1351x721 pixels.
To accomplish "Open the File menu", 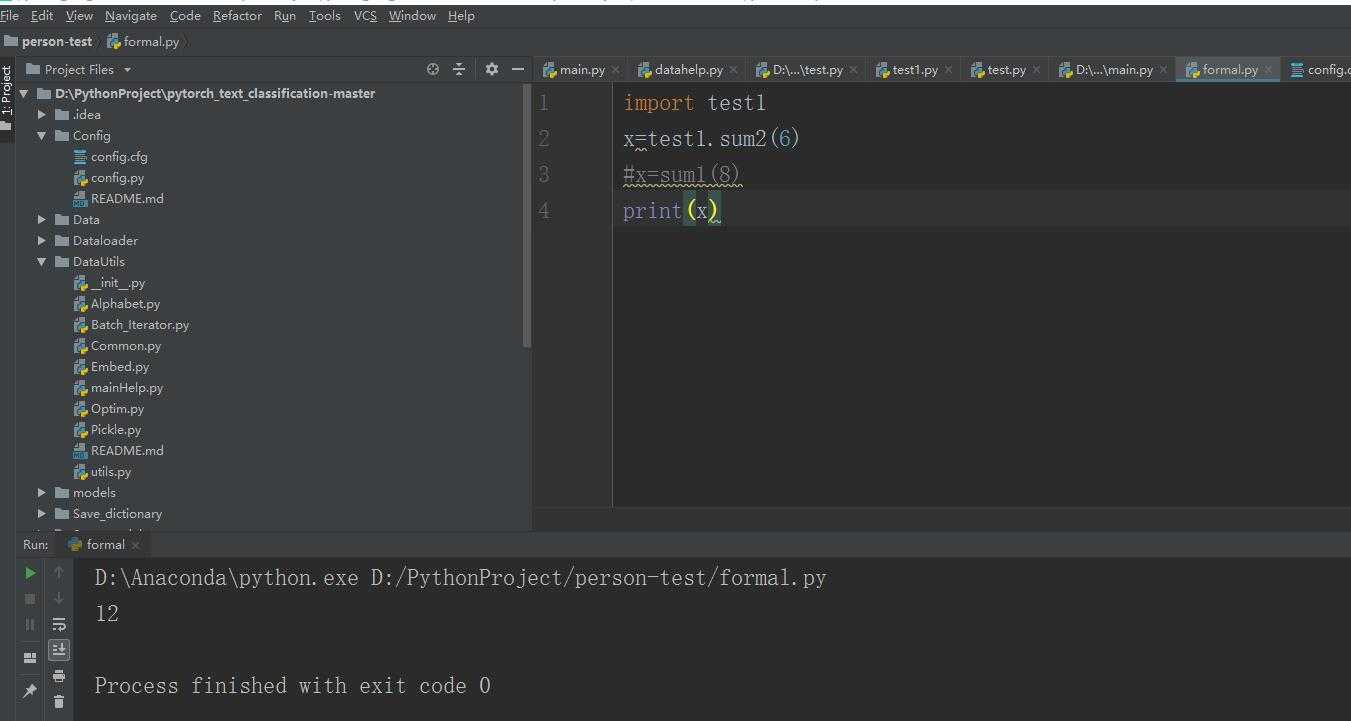I will [x=10, y=16].
